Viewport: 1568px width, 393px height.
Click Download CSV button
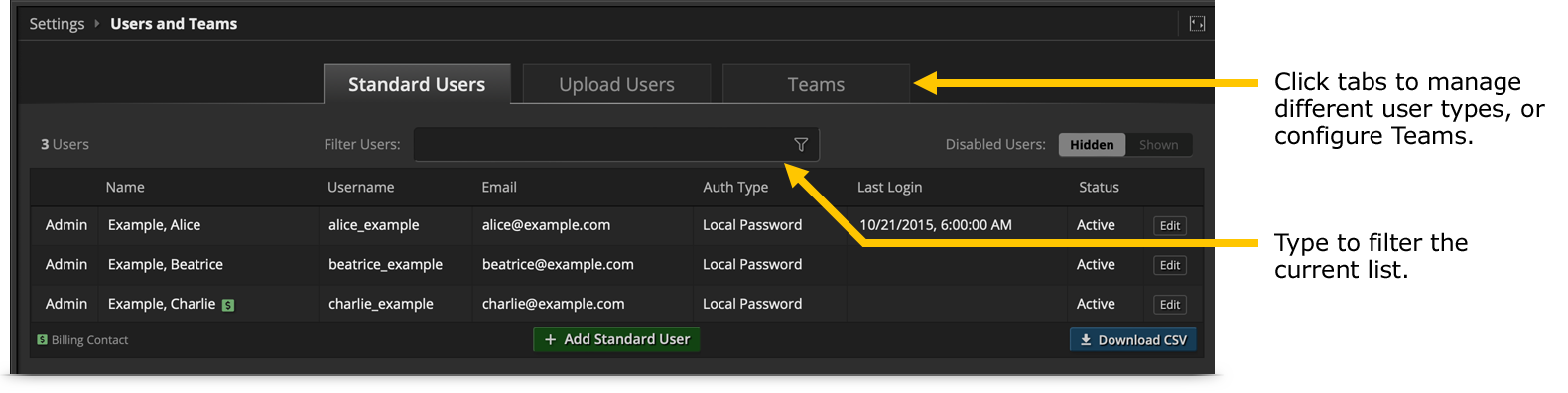pos(1133,340)
